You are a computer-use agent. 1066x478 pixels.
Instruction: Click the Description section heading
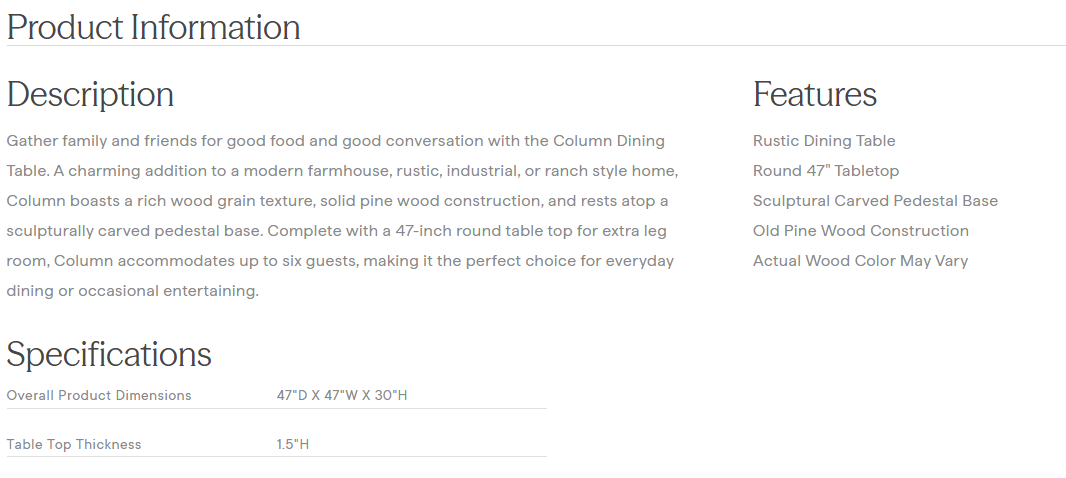[x=90, y=95]
